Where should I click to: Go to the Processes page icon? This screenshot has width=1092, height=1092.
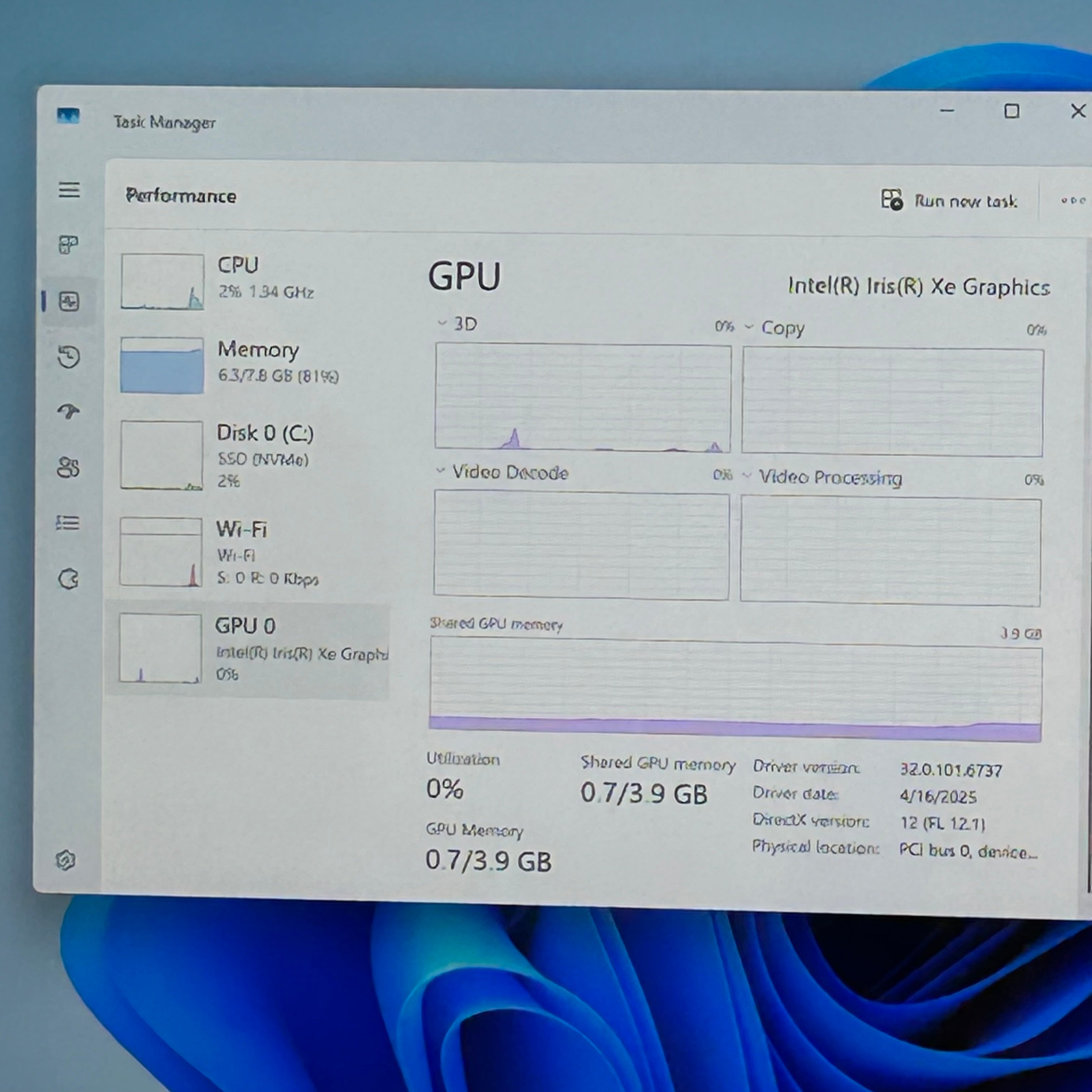click(x=69, y=245)
